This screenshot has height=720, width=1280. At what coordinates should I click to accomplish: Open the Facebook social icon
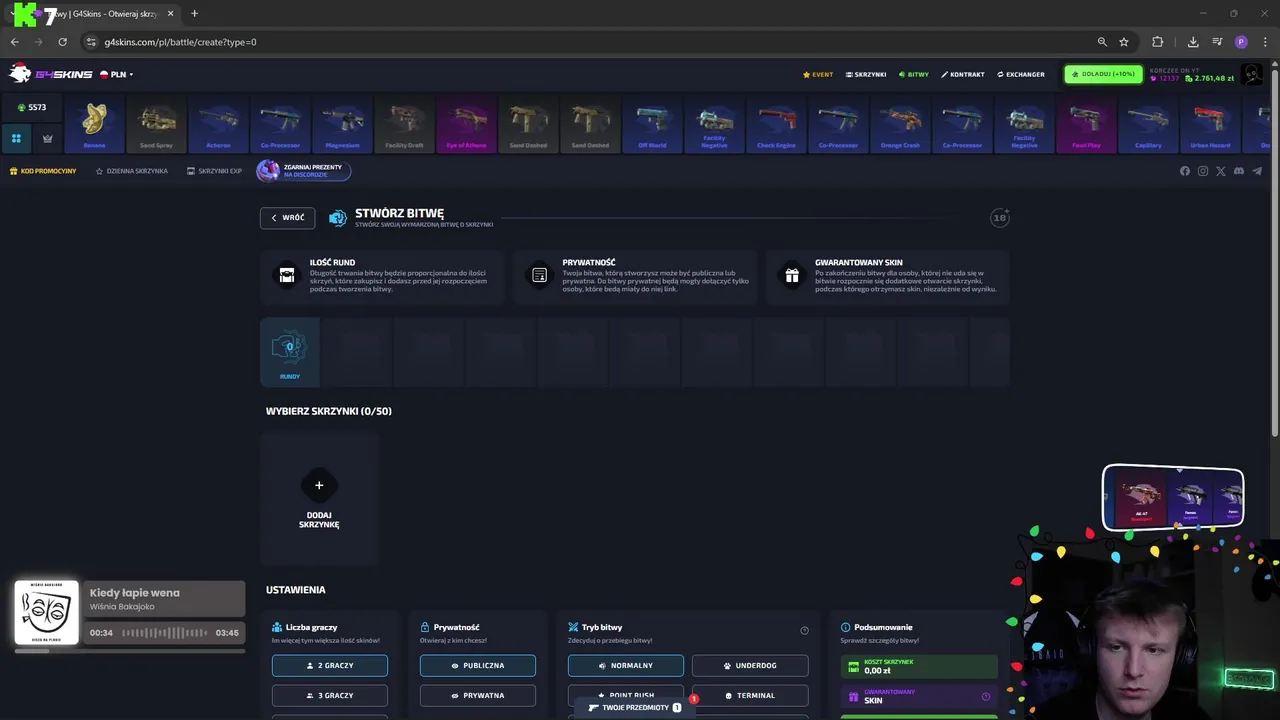1185,171
